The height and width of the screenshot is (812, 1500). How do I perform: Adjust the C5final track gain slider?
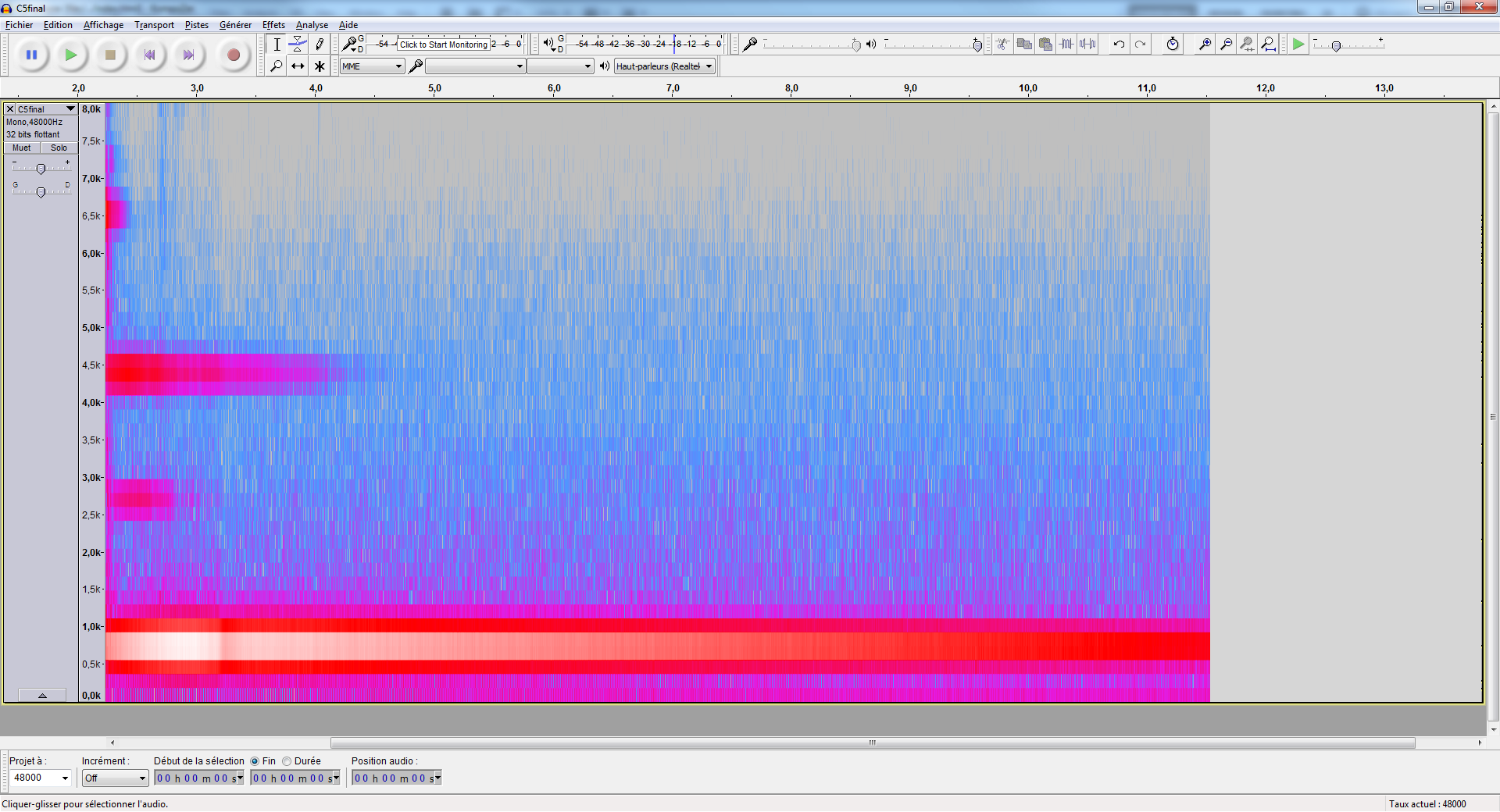(x=41, y=169)
